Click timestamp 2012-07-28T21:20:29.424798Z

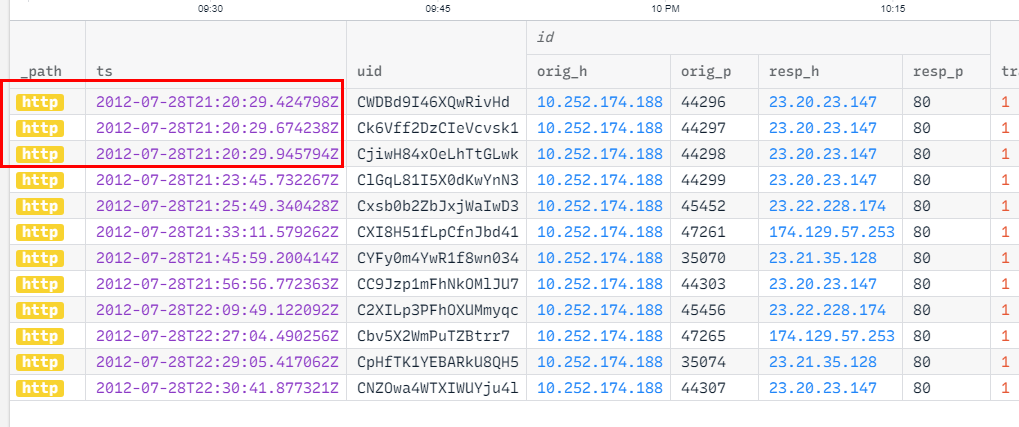click(x=218, y=102)
